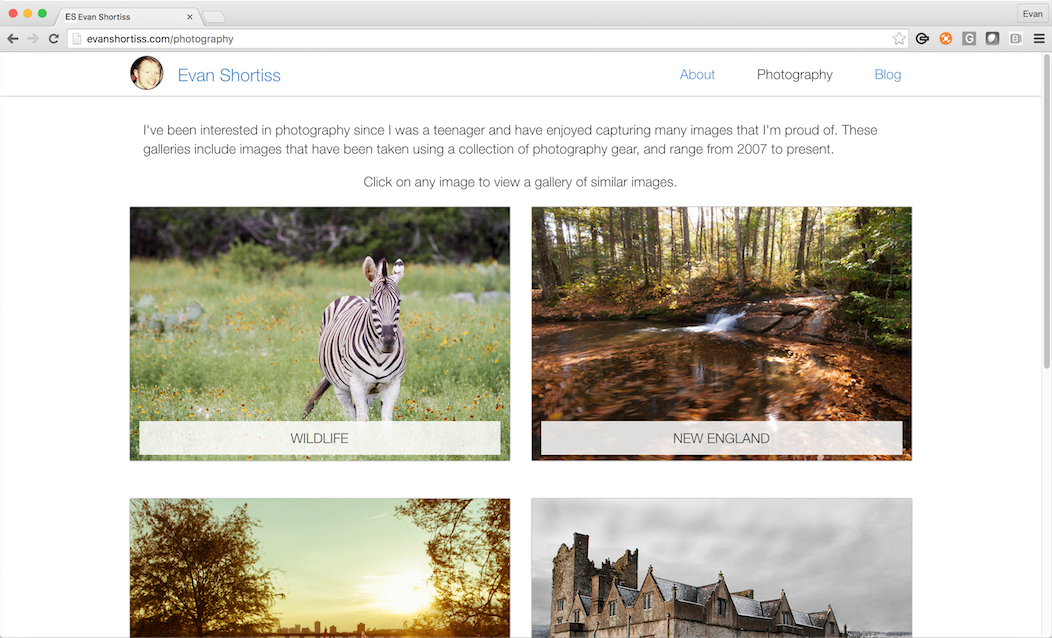Click Evan Shortiss profile avatar photo

[x=147, y=73]
